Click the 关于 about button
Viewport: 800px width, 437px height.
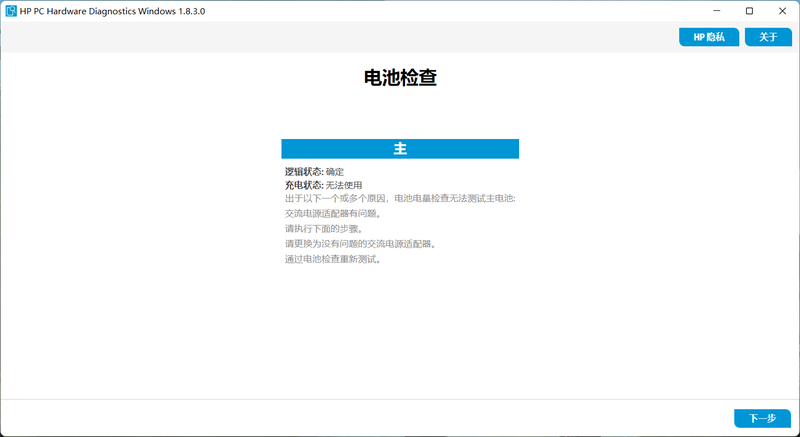[x=768, y=37]
